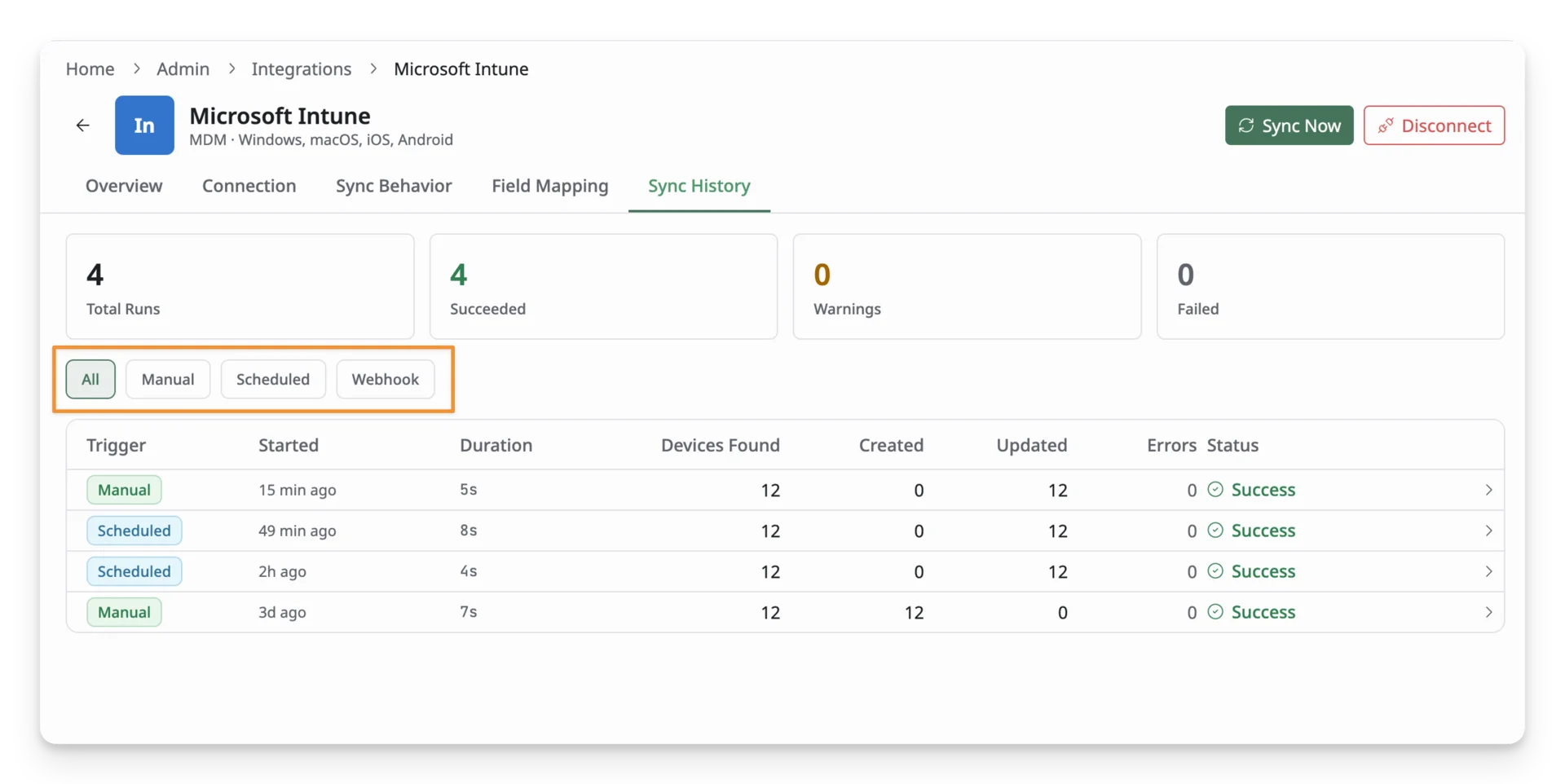Viewport: 1565px width, 784px height.
Task: Click the Failed summary card
Action: [1331, 287]
